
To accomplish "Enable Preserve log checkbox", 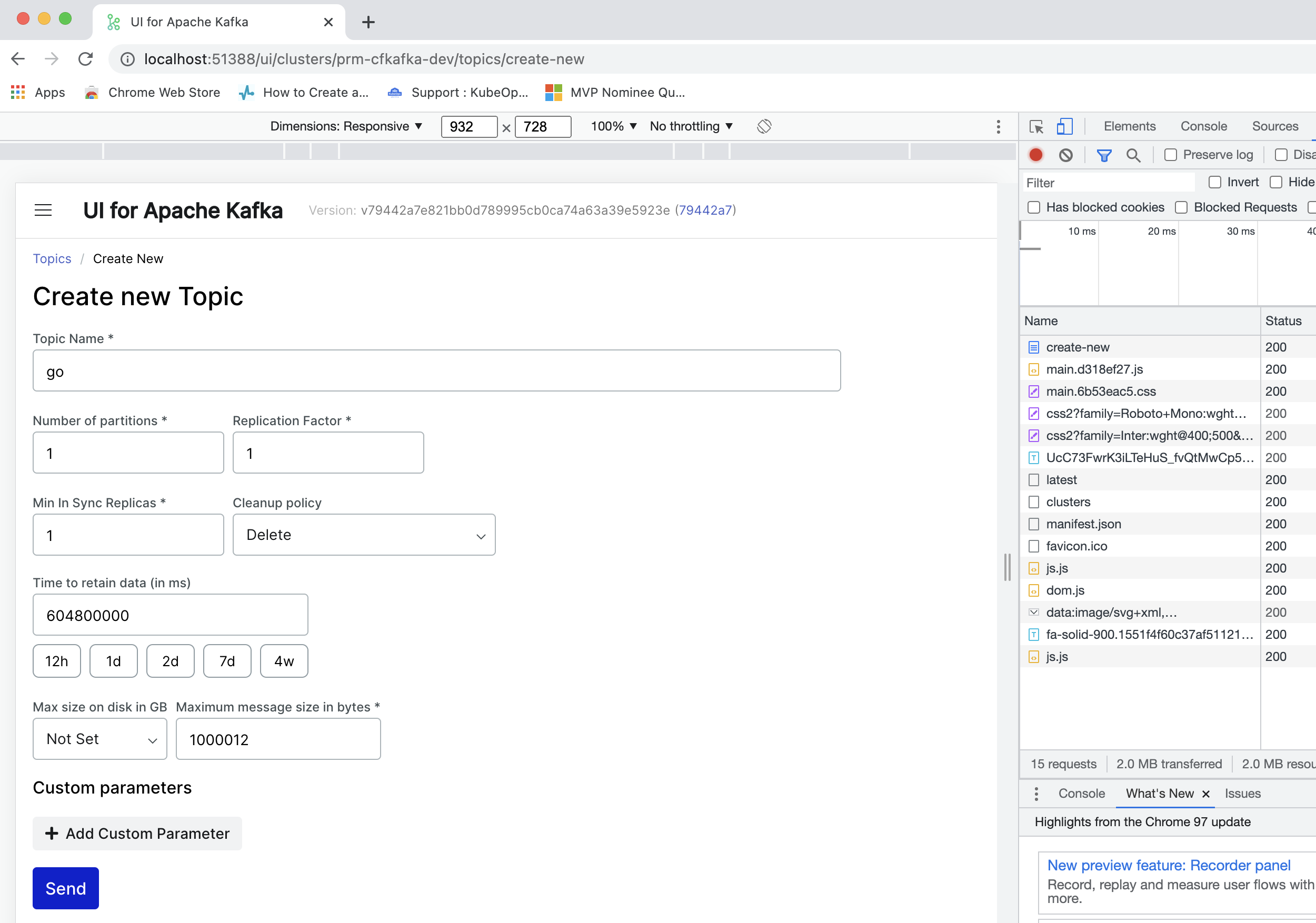I will pos(1171,155).
